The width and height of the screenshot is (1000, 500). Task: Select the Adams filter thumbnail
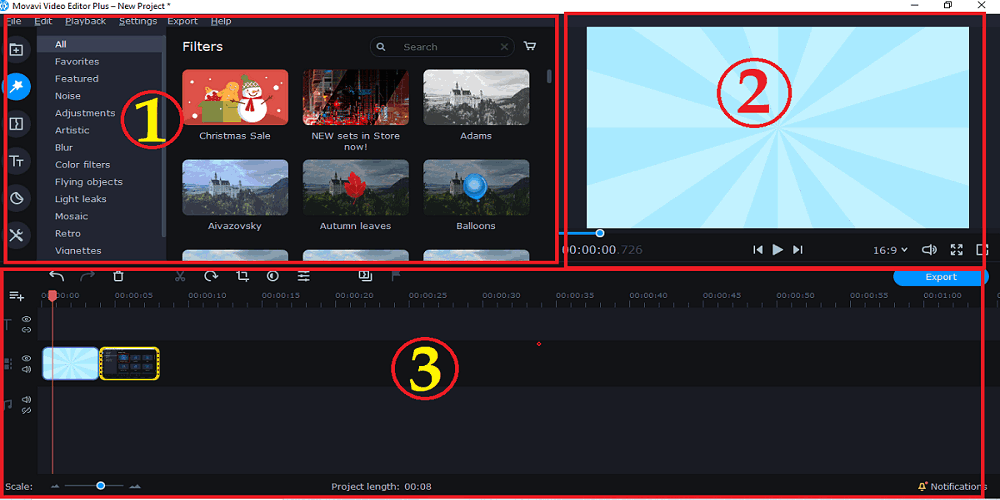point(476,97)
